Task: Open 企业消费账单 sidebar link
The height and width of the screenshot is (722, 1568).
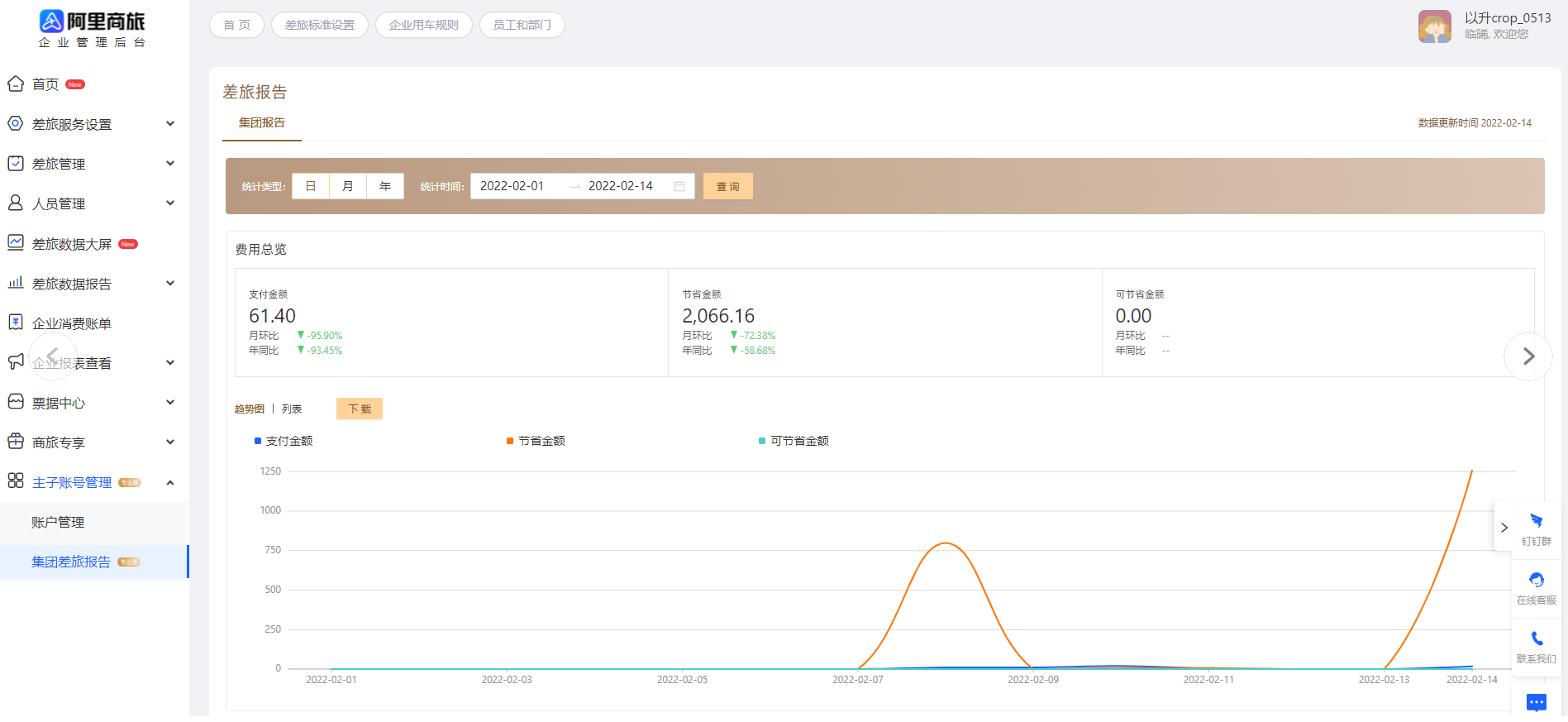Action: click(x=72, y=323)
